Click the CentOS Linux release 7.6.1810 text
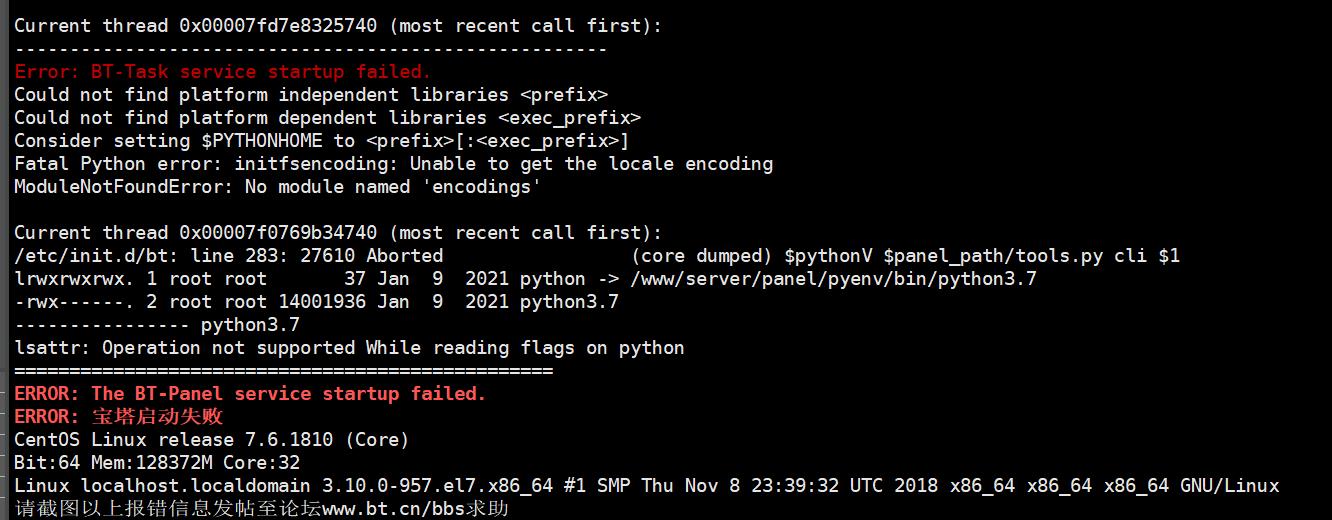The height and width of the screenshot is (520, 1332). [x=212, y=440]
